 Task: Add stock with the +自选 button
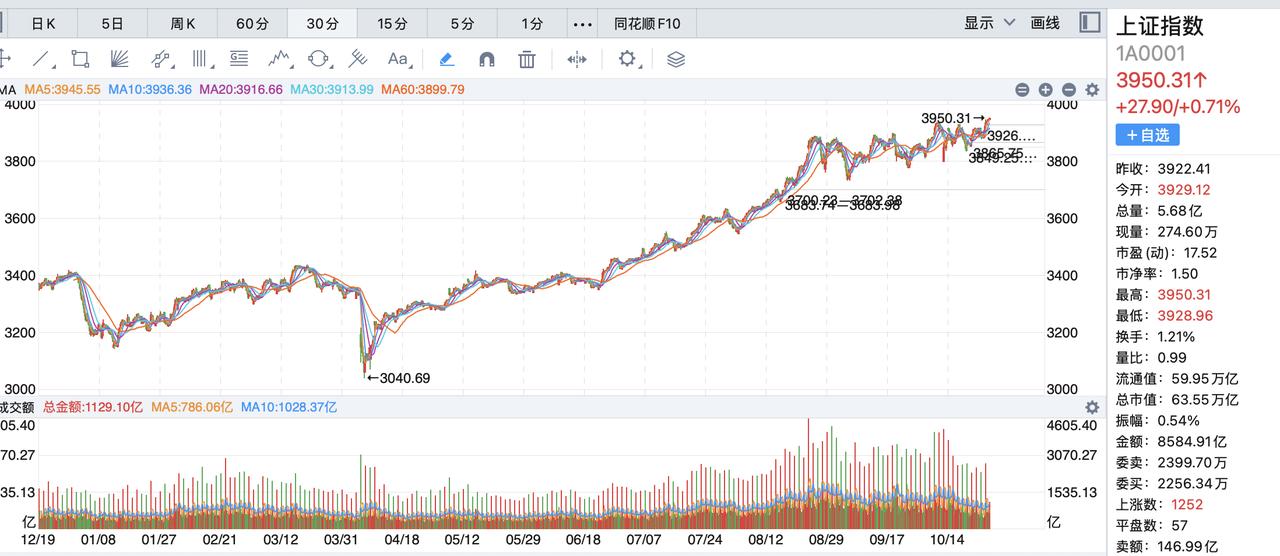pyautogui.click(x=1147, y=134)
